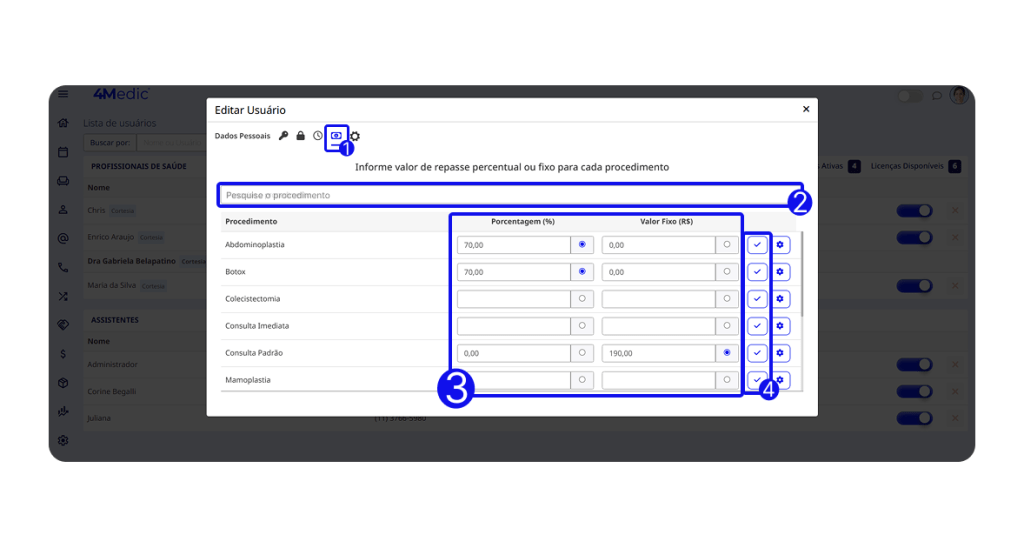
Task: Confirm the Consulta Imediata row check button
Action: coord(757,326)
